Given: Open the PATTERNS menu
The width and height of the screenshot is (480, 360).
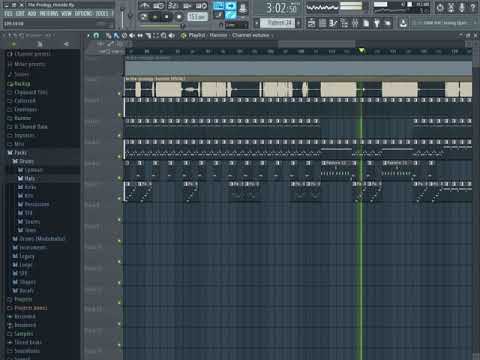Looking at the screenshot, I should click(x=49, y=14).
